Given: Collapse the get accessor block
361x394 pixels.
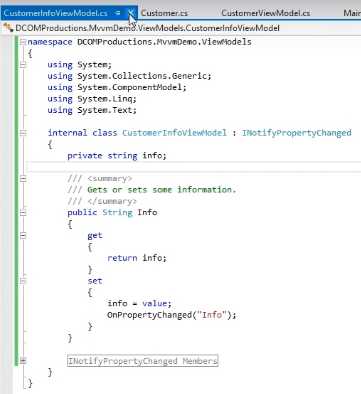Looking at the screenshot, I should [x=23, y=236].
